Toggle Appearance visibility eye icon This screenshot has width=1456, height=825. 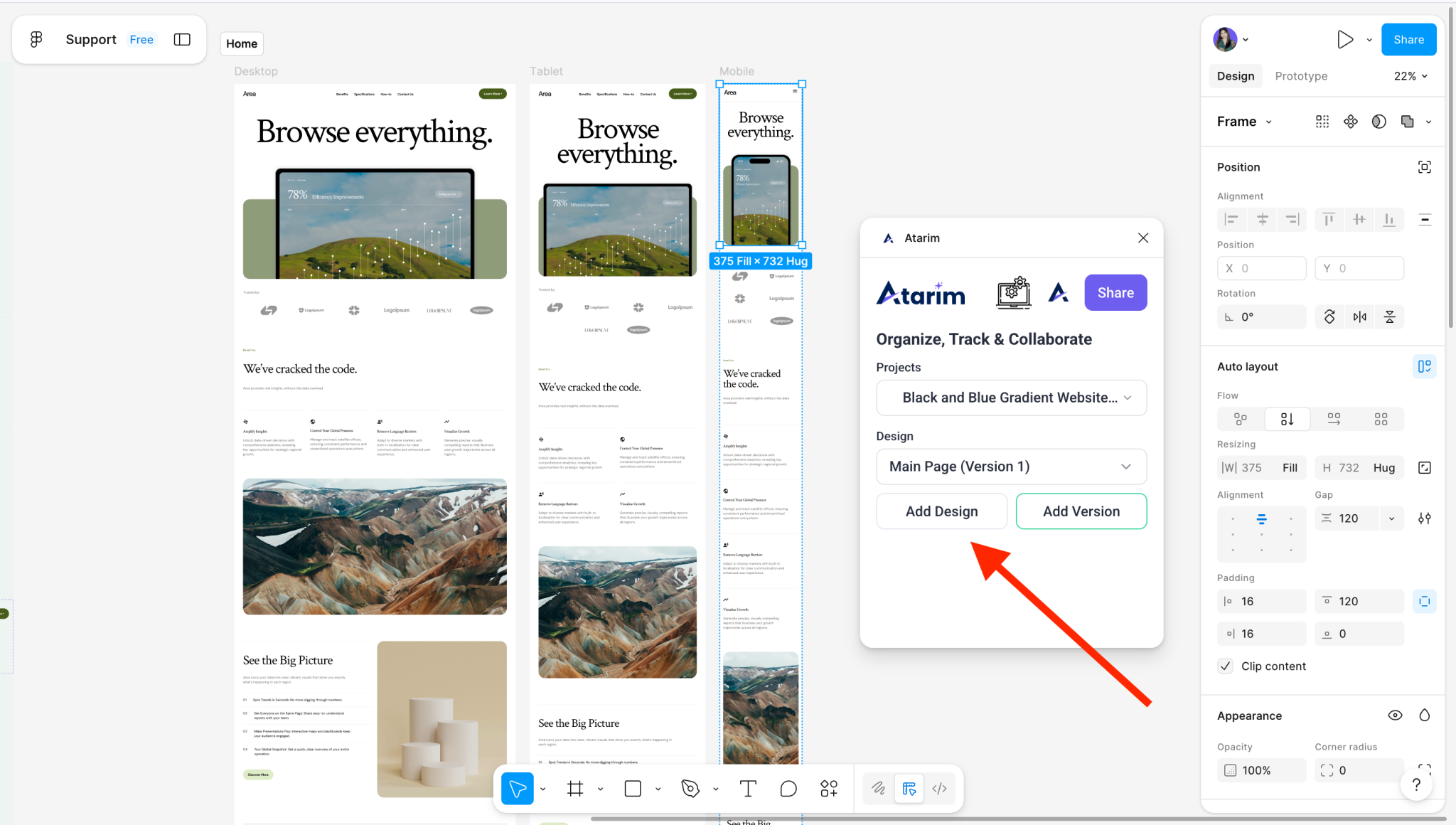(x=1395, y=715)
